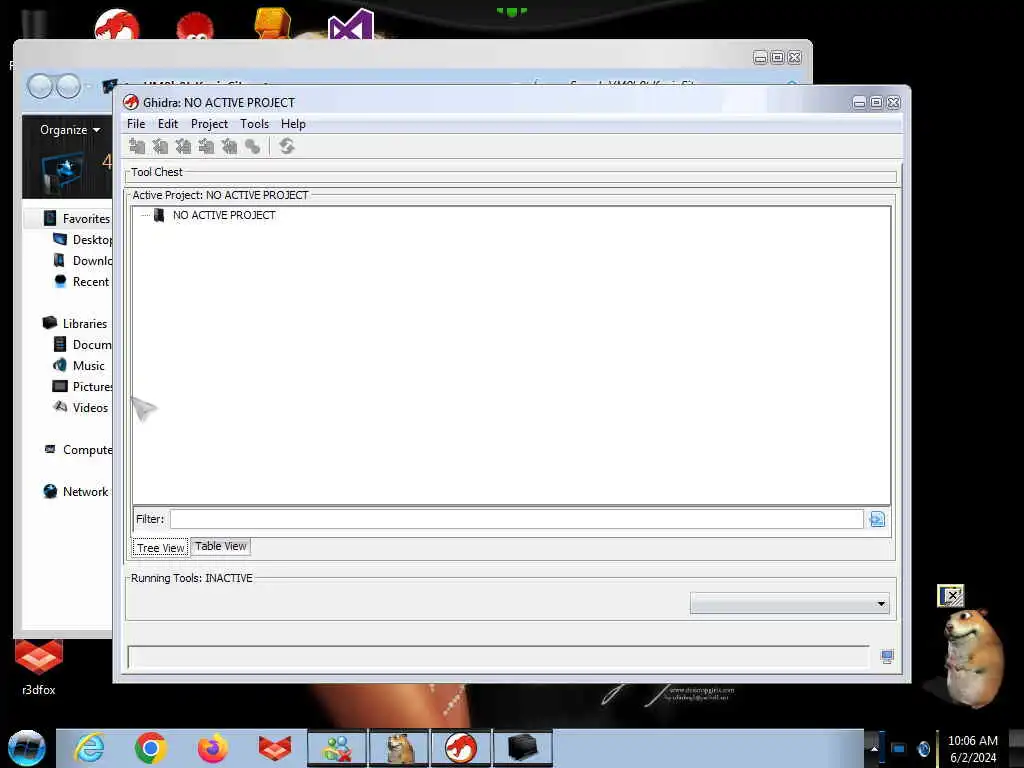The width and height of the screenshot is (1024, 768).
Task: Open Documents library in Explorer
Action: (x=92, y=344)
